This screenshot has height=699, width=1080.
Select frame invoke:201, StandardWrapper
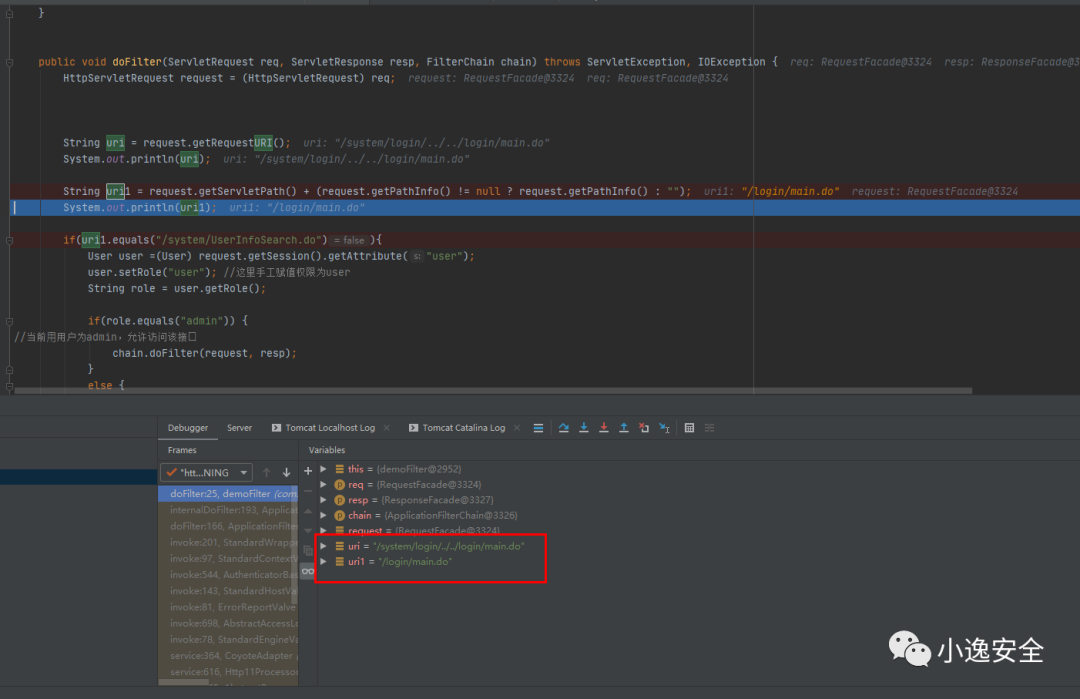[228, 543]
